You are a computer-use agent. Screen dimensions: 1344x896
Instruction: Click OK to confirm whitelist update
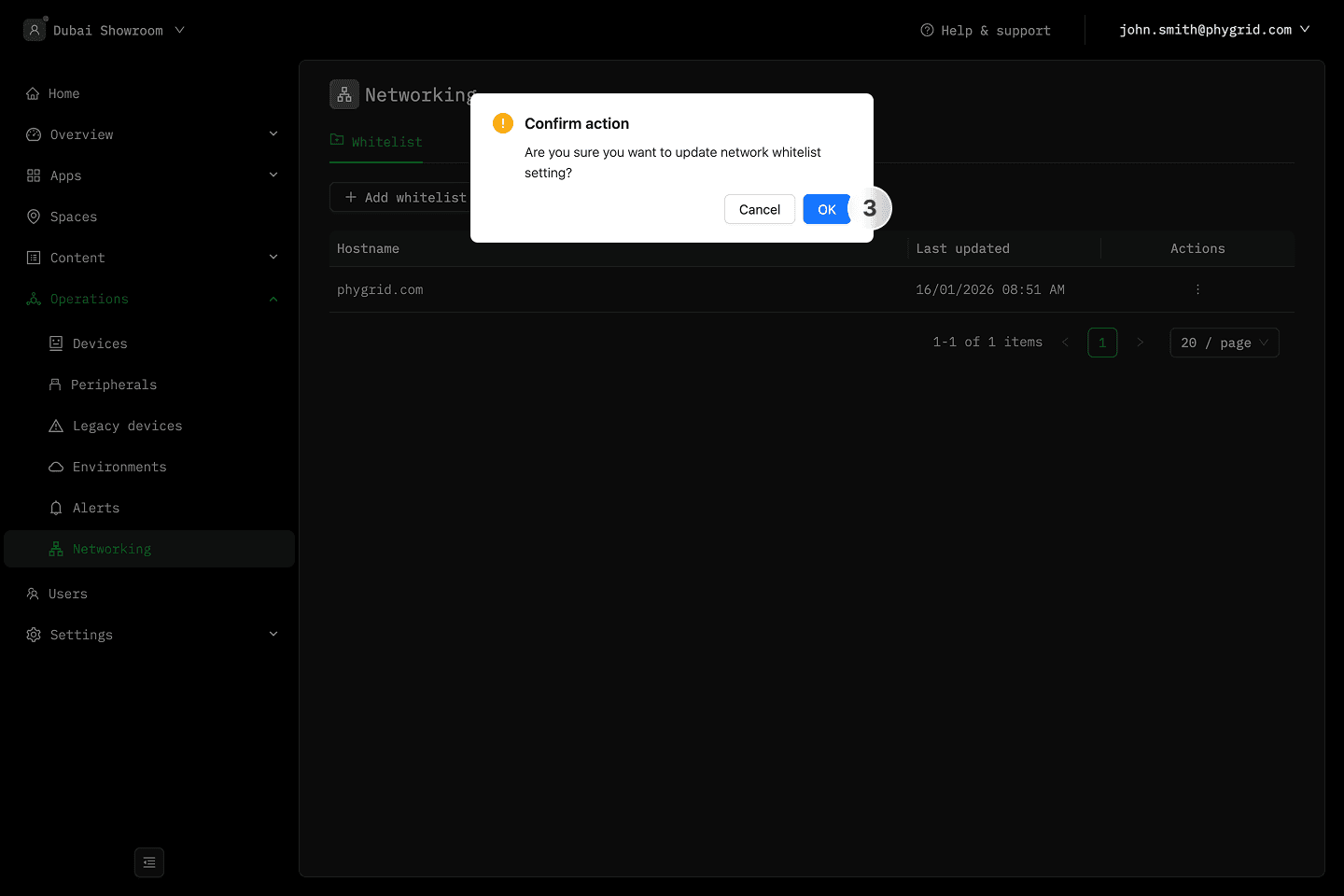pos(826,209)
